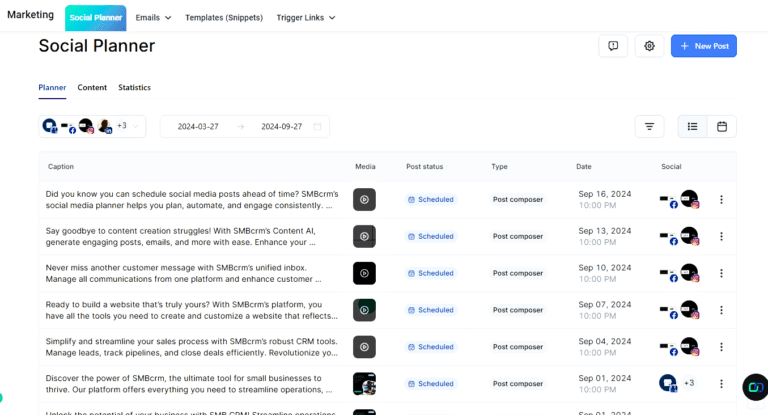Click Instagram account icon on Sep 16 row
Image resolution: width=768 pixels, height=415 pixels.
click(690, 199)
